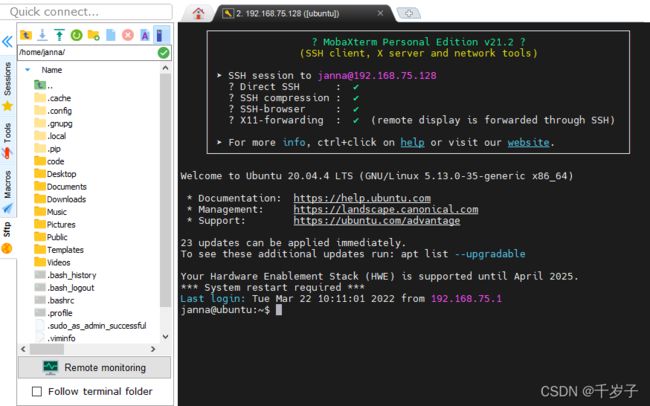Click the parent directory toolbar icon
Screen dimensions: 650x406
click(26, 35)
